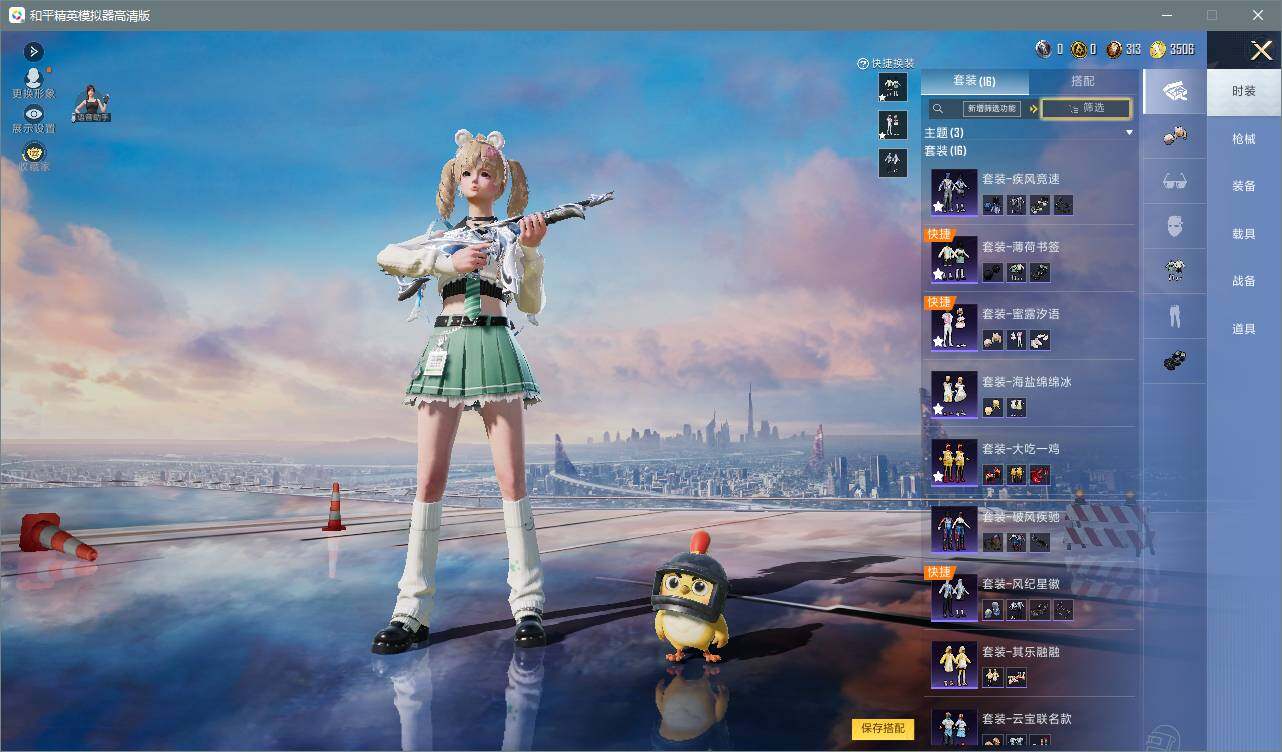Open the 装备 category tab

pos(1244,186)
